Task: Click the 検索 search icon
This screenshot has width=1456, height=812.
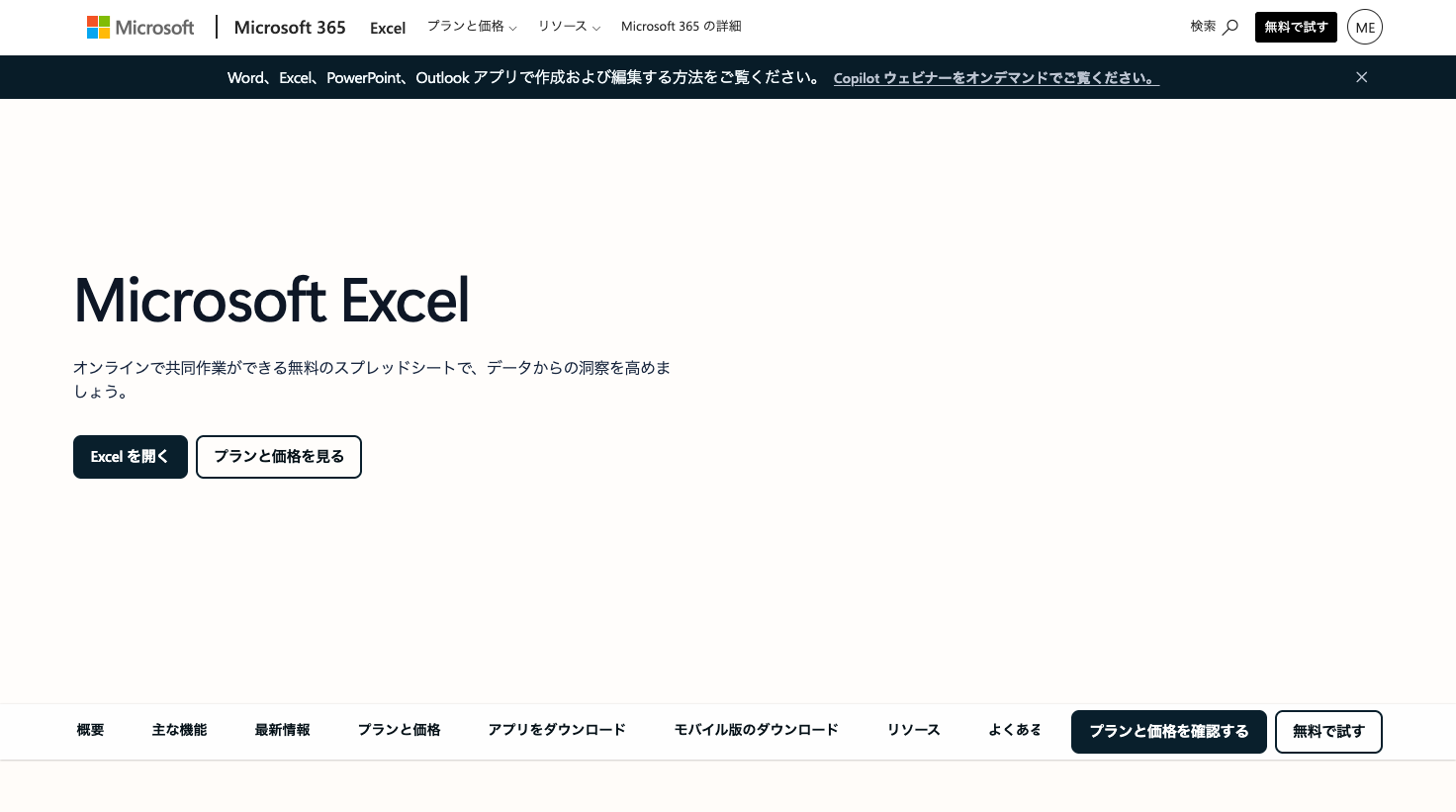Action: pos(1215,27)
